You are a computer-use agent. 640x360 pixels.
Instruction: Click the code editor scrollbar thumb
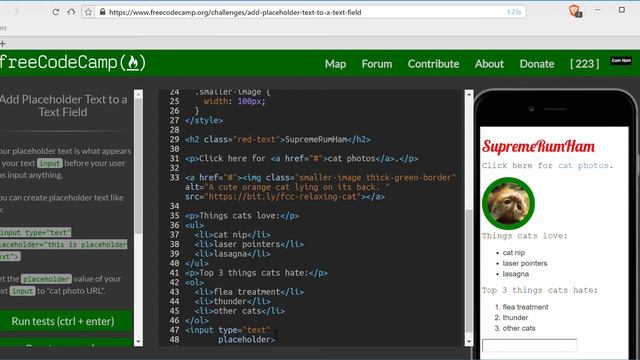coord(469,271)
